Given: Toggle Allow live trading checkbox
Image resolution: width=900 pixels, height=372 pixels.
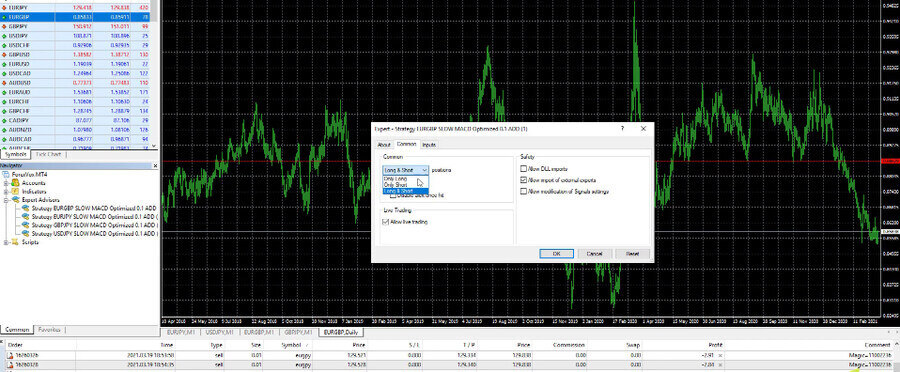Looking at the screenshot, I should (386, 222).
